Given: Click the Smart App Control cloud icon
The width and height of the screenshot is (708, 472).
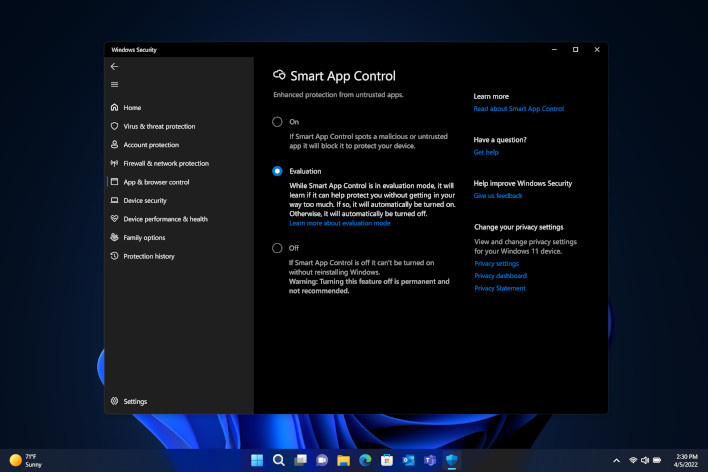Looking at the screenshot, I should (279, 75).
